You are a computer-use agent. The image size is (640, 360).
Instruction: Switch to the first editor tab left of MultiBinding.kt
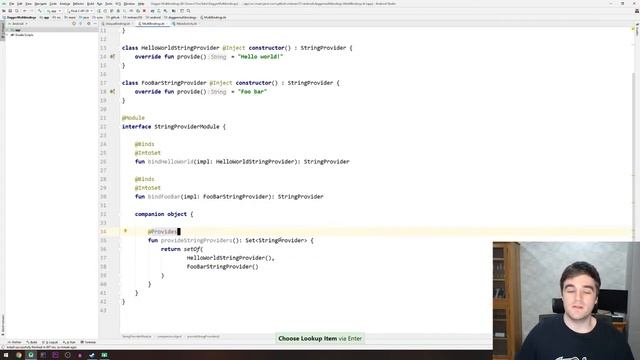[x=117, y=24]
